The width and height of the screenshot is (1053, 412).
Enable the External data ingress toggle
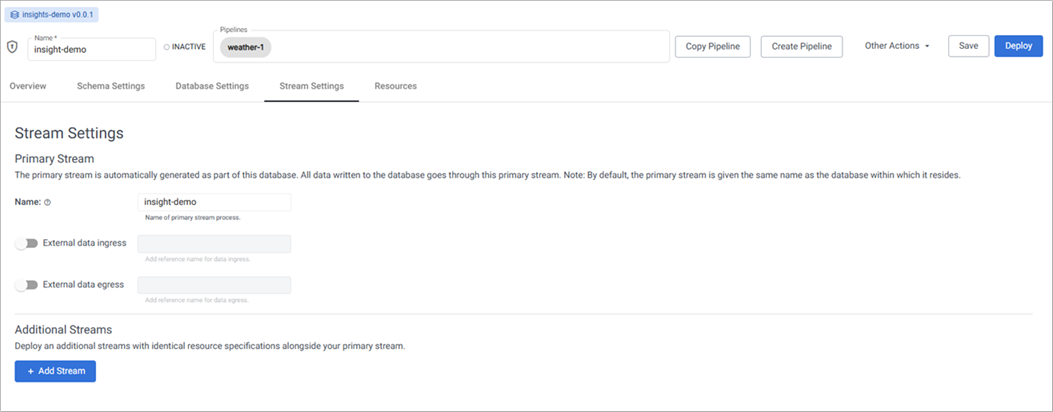pyautogui.click(x=27, y=243)
